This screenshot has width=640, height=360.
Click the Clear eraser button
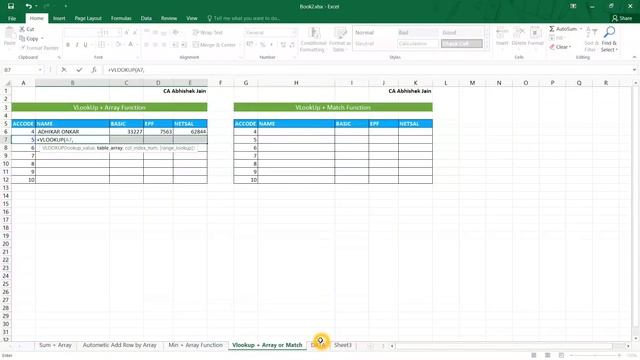click(x=559, y=47)
